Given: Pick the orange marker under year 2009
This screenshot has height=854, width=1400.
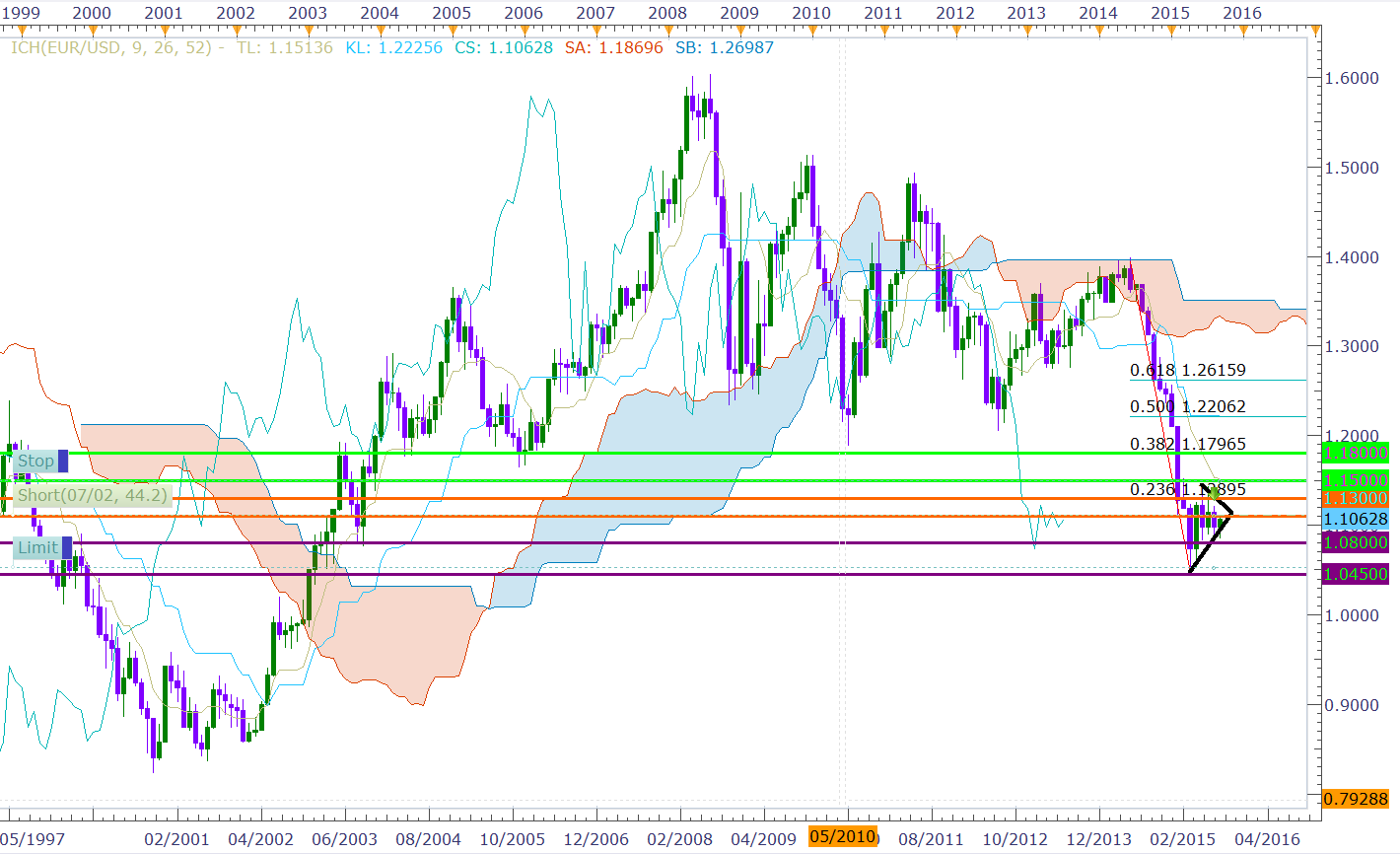Looking at the screenshot, I should (x=740, y=32).
